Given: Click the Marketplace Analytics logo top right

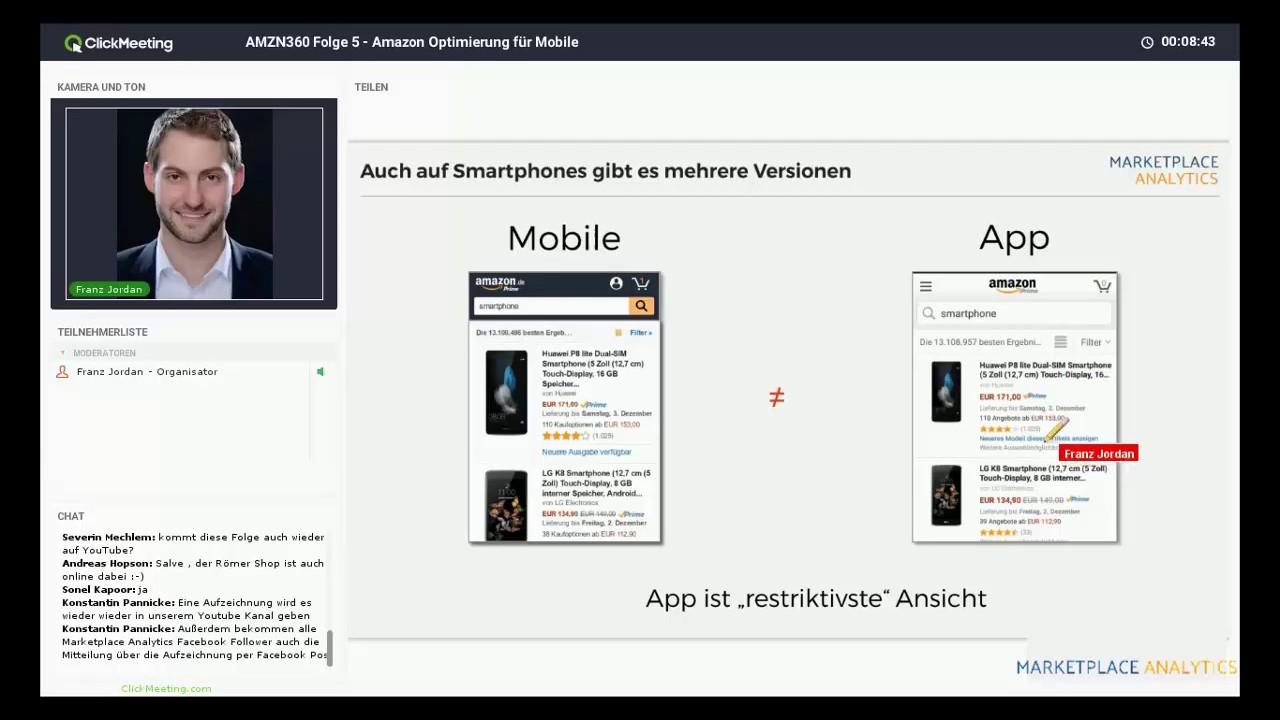Looking at the screenshot, I should (1163, 170).
